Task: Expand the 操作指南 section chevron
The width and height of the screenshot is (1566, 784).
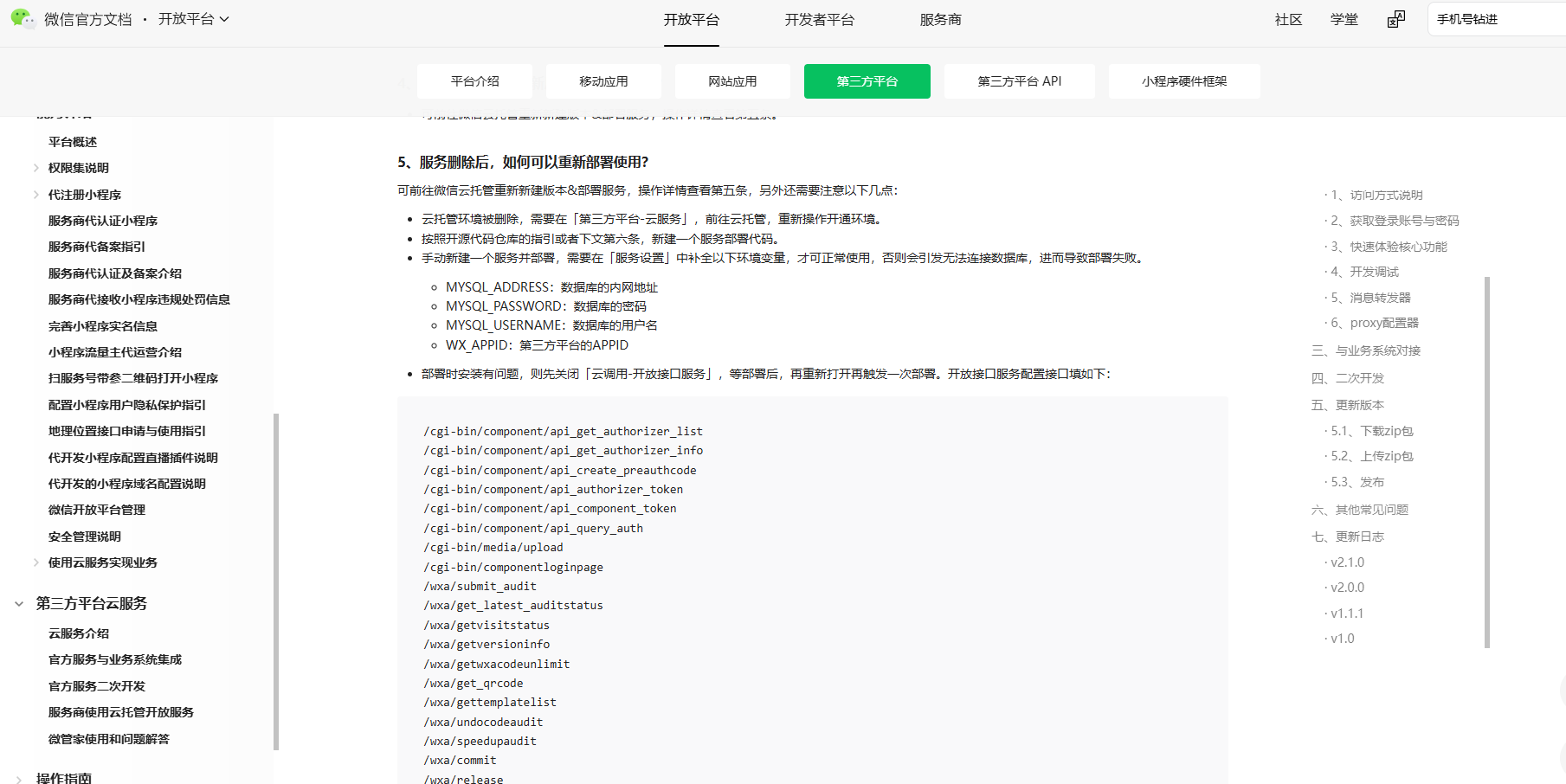Action: (x=19, y=779)
